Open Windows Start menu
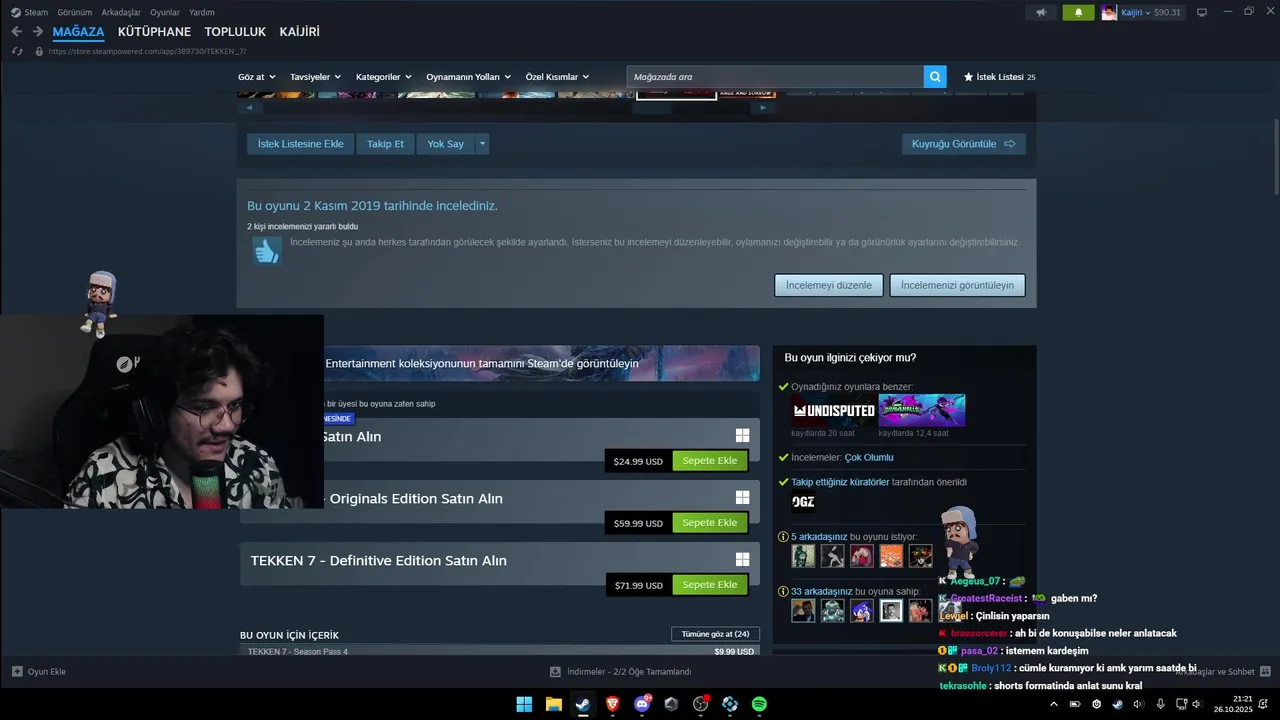 tap(524, 704)
